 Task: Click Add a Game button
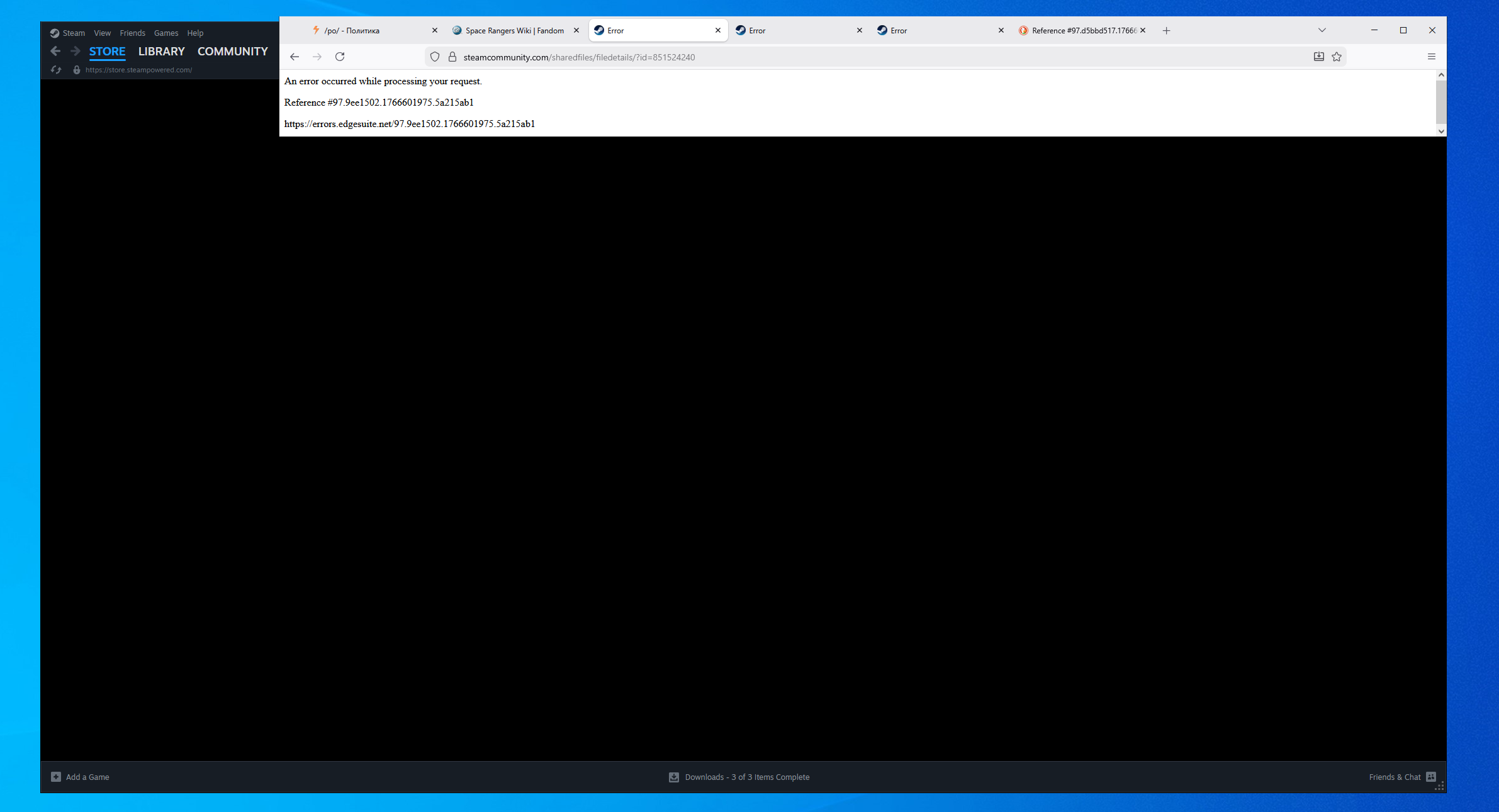[x=80, y=777]
